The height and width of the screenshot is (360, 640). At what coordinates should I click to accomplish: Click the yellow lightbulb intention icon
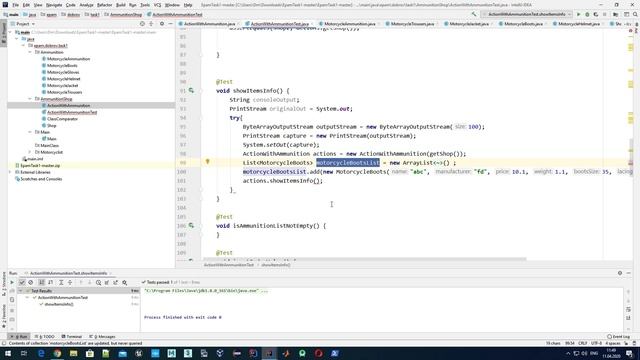pyautogui.click(x=207, y=162)
